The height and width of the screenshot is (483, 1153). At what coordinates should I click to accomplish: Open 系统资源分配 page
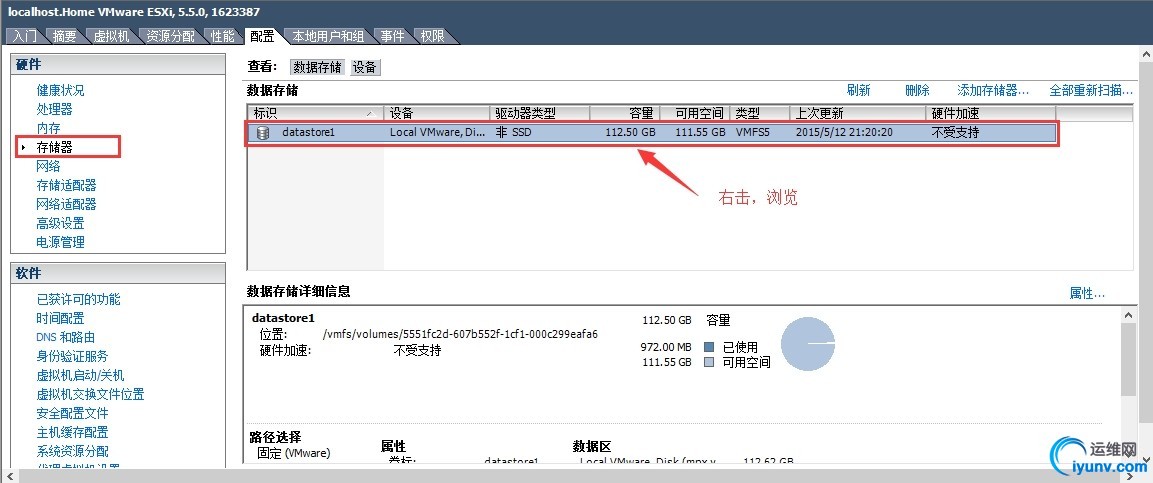coord(72,451)
